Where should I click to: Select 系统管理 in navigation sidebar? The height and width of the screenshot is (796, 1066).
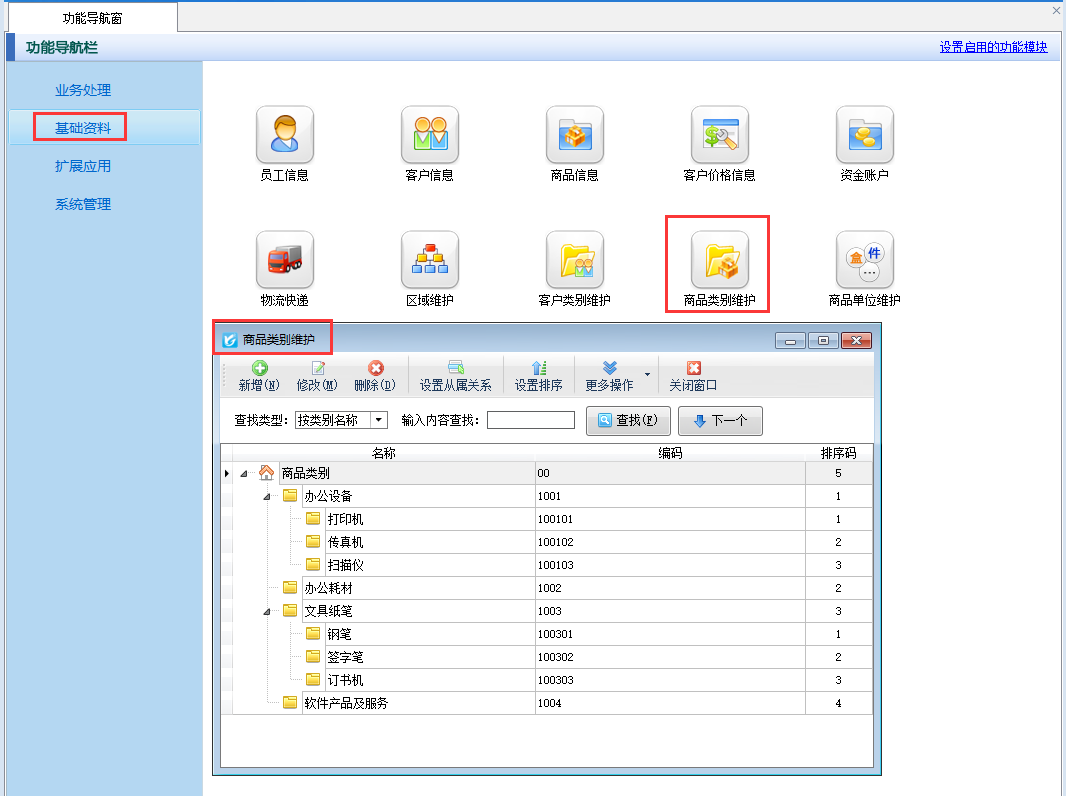(x=83, y=204)
